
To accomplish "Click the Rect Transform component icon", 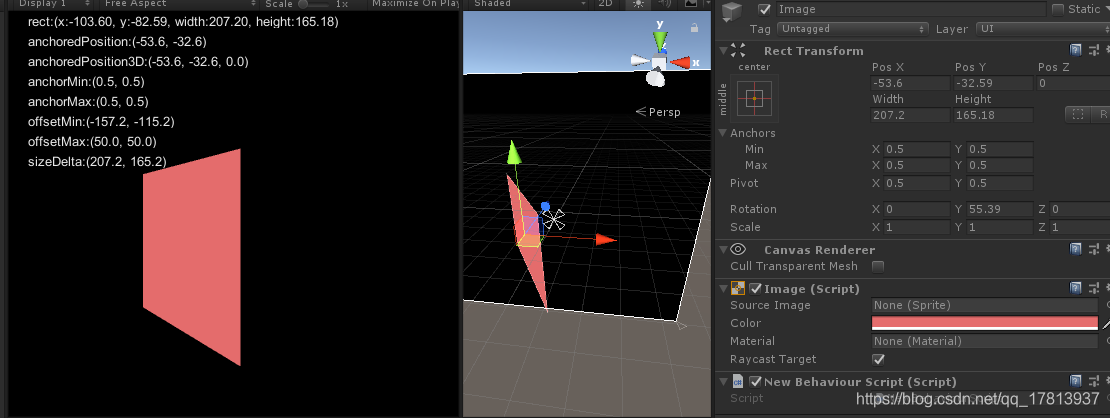I will tap(738, 50).
